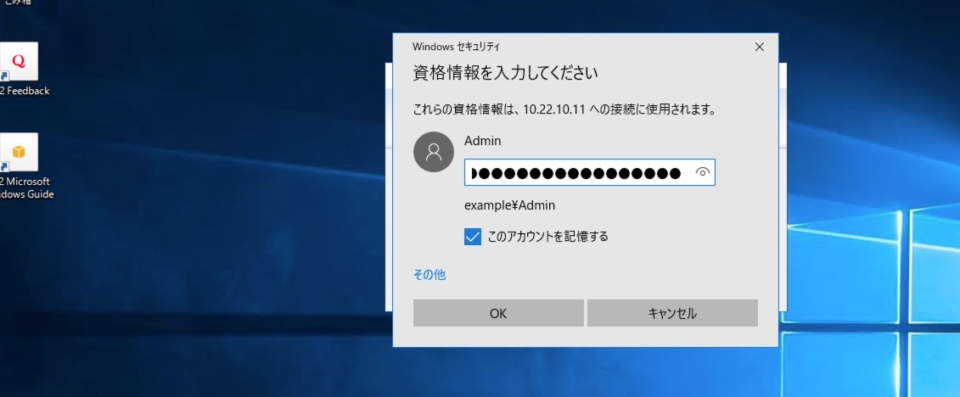Focus the password input field

click(590, 173)
